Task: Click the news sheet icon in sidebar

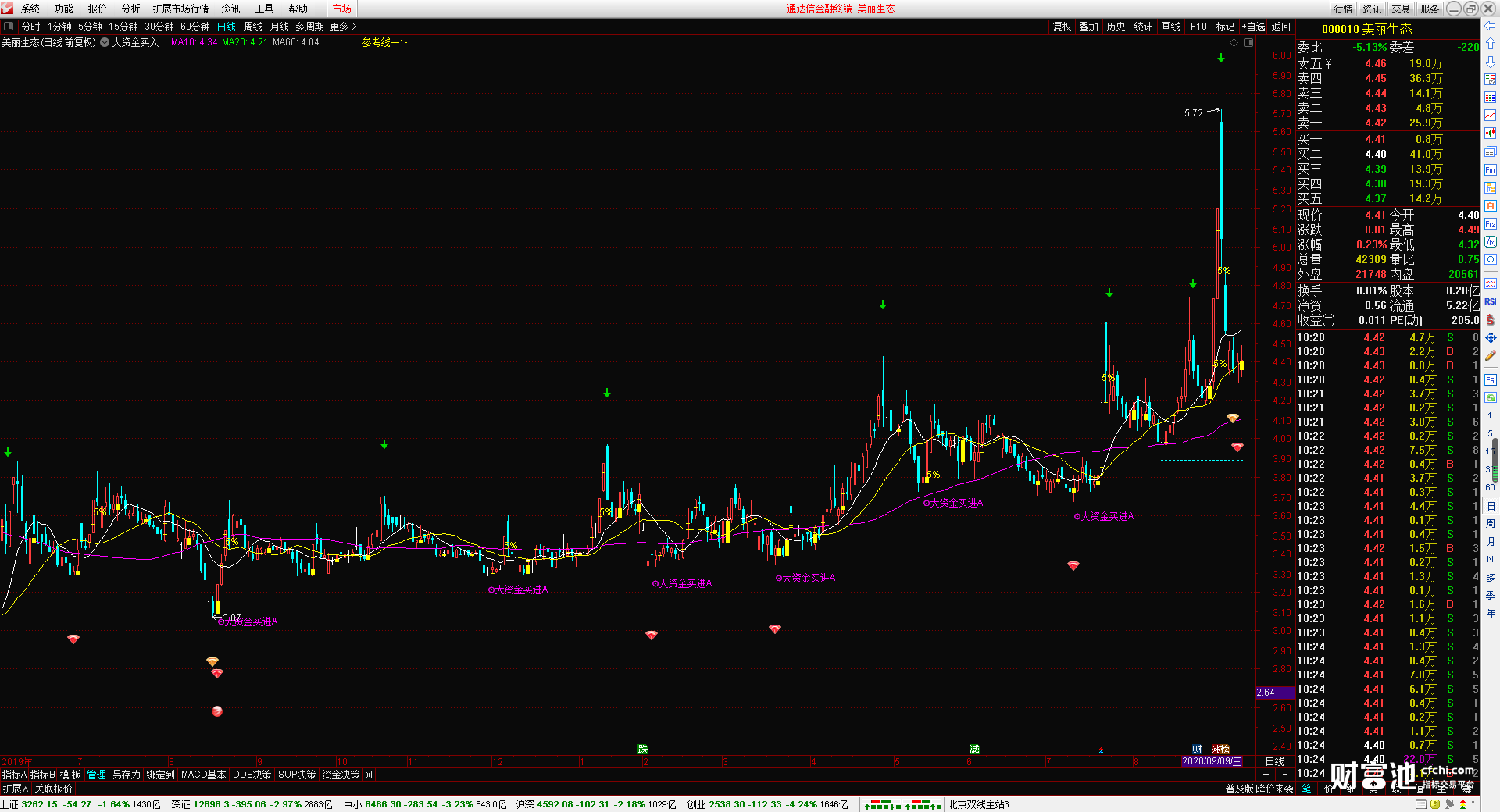Action: pyautogui.click(x=1490, y=151)
